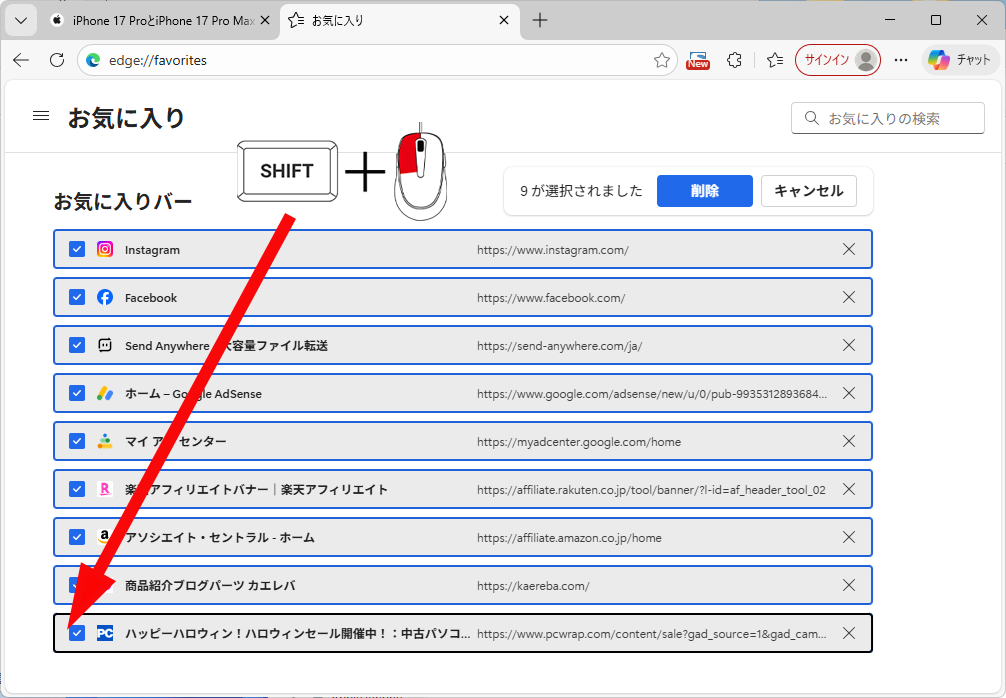Click the blue 削除 delete button
The width and height of the screenshot is (1006, 698).
[704, 191]
